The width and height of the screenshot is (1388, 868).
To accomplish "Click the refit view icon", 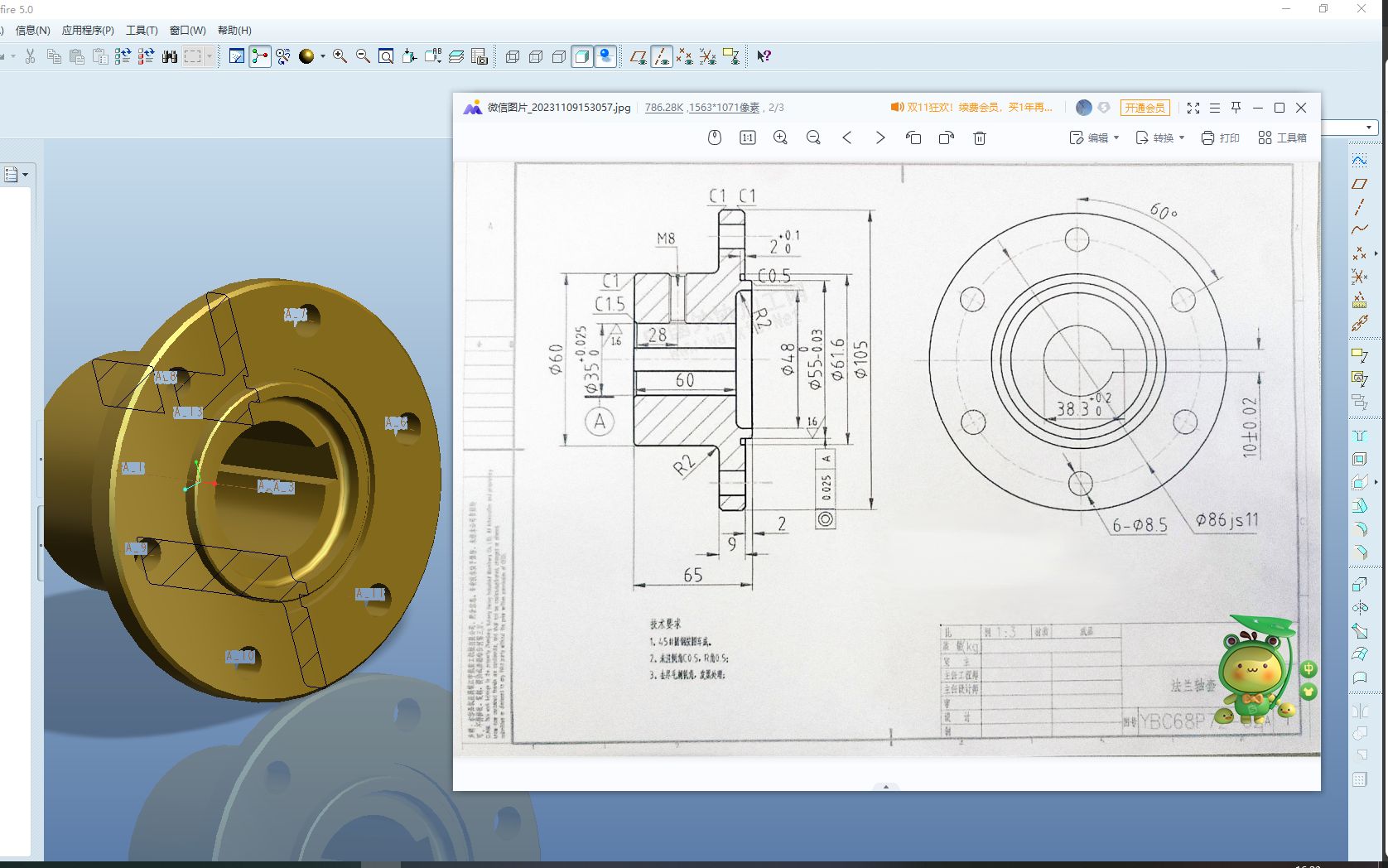I will click(x=386, y=56).
